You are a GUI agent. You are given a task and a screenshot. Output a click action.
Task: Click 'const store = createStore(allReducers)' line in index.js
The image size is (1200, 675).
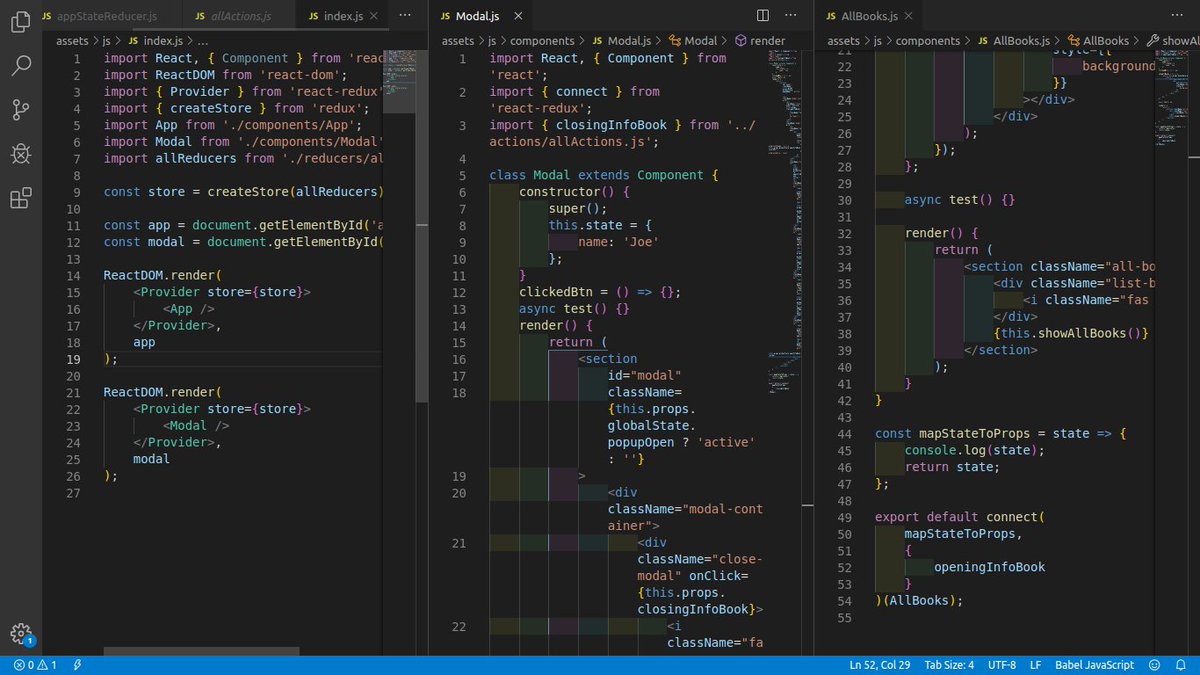click(243, 192)
